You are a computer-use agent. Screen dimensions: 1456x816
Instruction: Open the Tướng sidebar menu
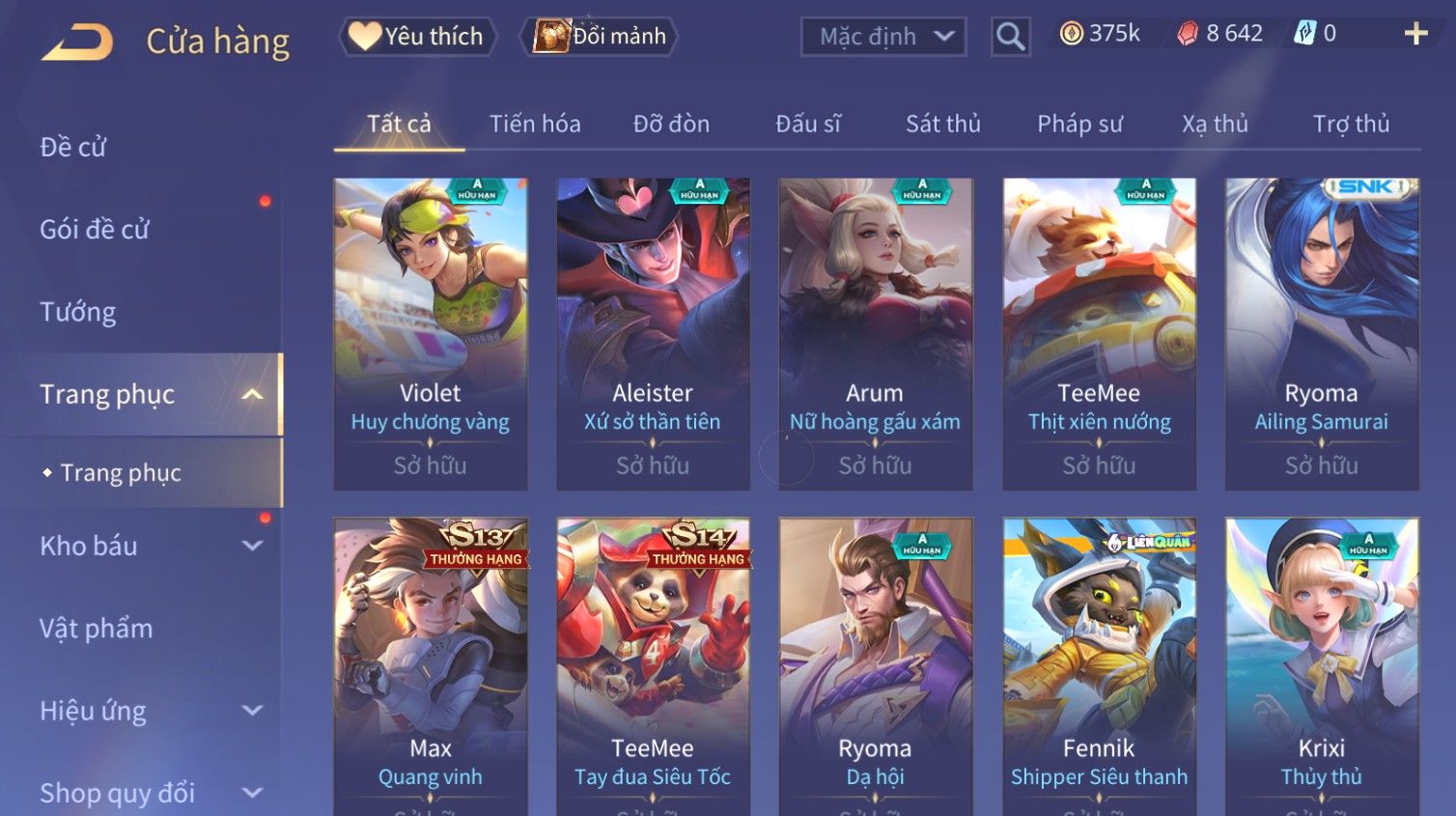[77, 312]
